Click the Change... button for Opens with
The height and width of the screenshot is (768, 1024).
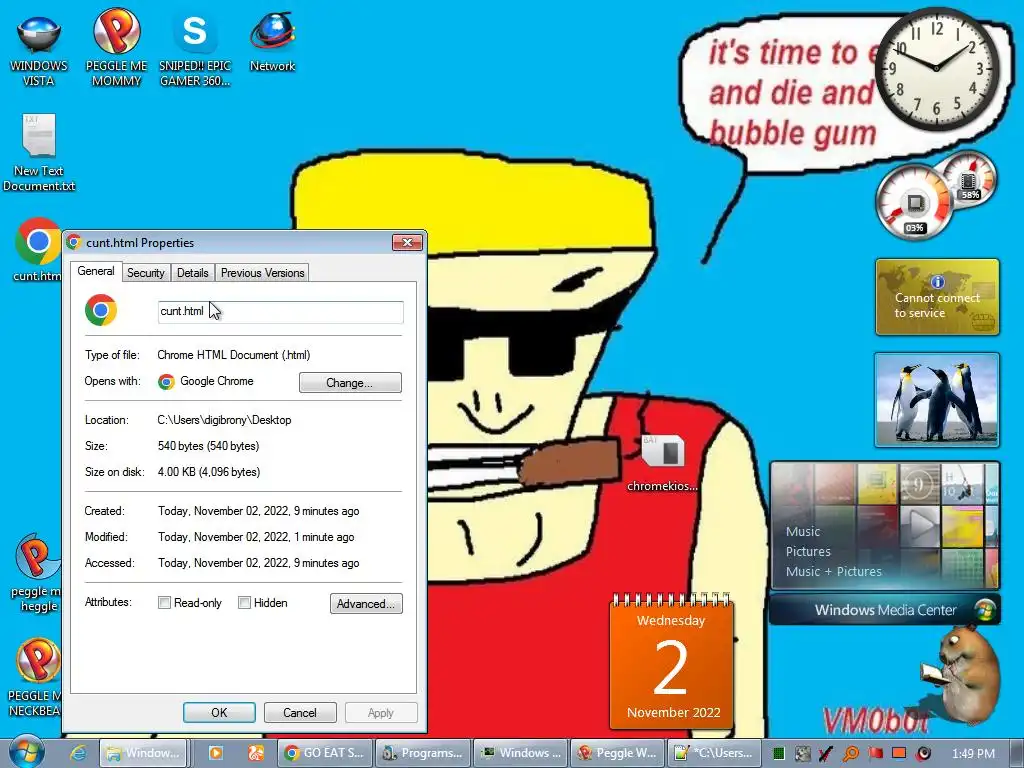pyautogui.click(x=350, y=383)
